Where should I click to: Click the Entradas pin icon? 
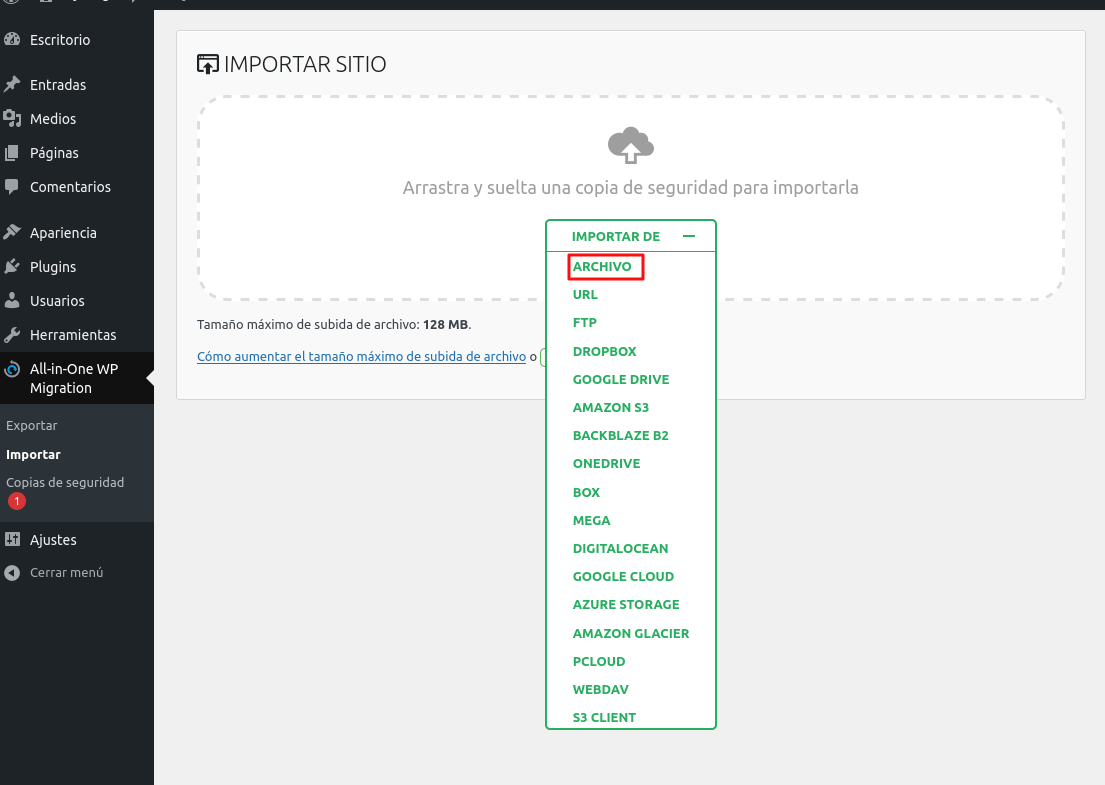(x=12, y=85)
